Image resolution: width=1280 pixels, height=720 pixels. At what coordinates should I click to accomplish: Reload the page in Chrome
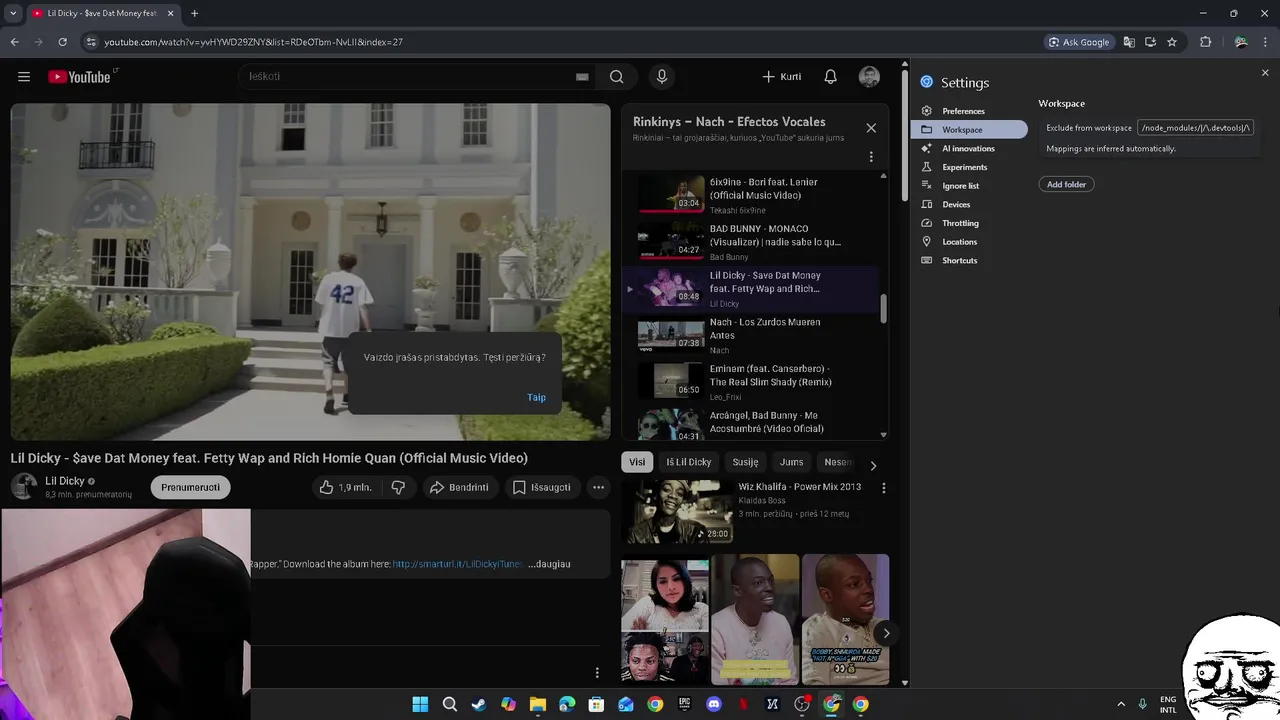click(x=62, y=42)
